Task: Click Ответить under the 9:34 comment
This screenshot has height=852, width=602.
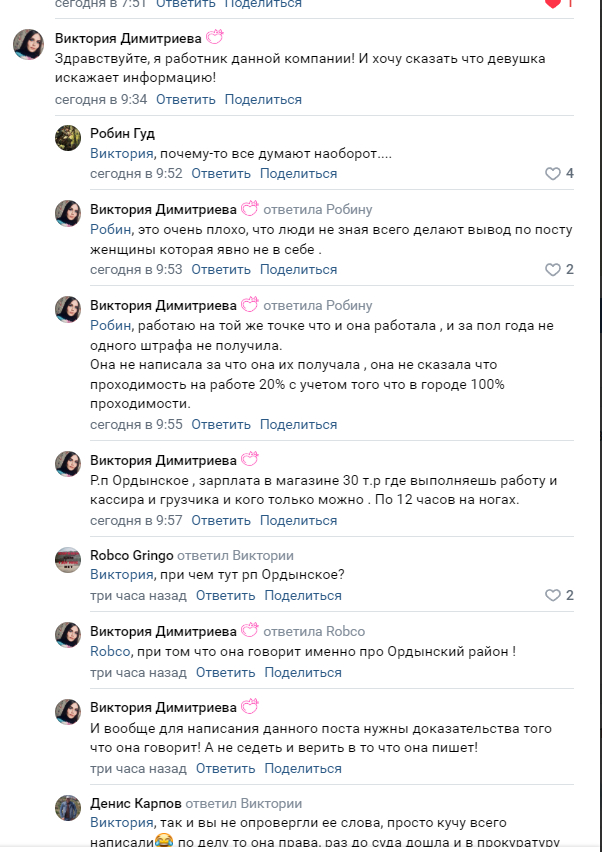Action: point(186,99)
